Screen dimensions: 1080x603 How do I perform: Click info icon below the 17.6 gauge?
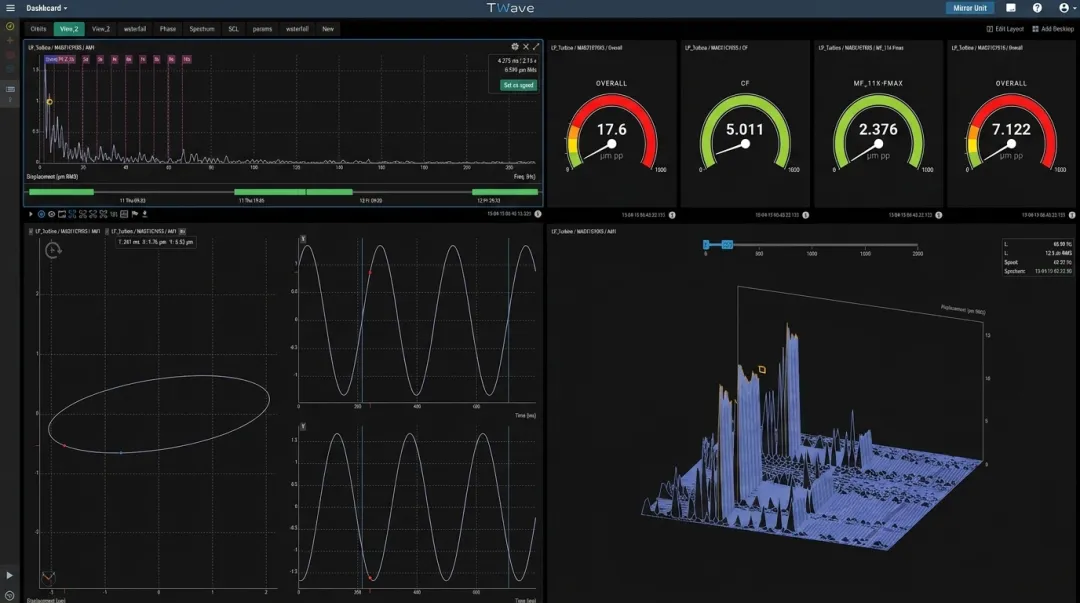[x=672, y=215]
